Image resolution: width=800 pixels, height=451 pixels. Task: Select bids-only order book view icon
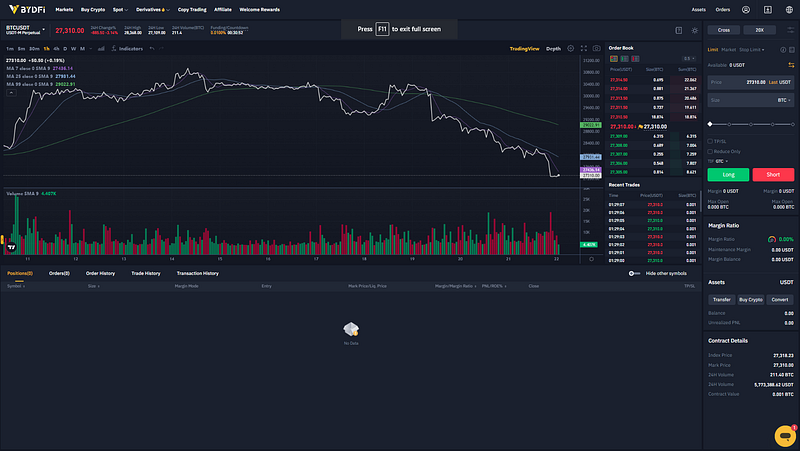(624, 59)
